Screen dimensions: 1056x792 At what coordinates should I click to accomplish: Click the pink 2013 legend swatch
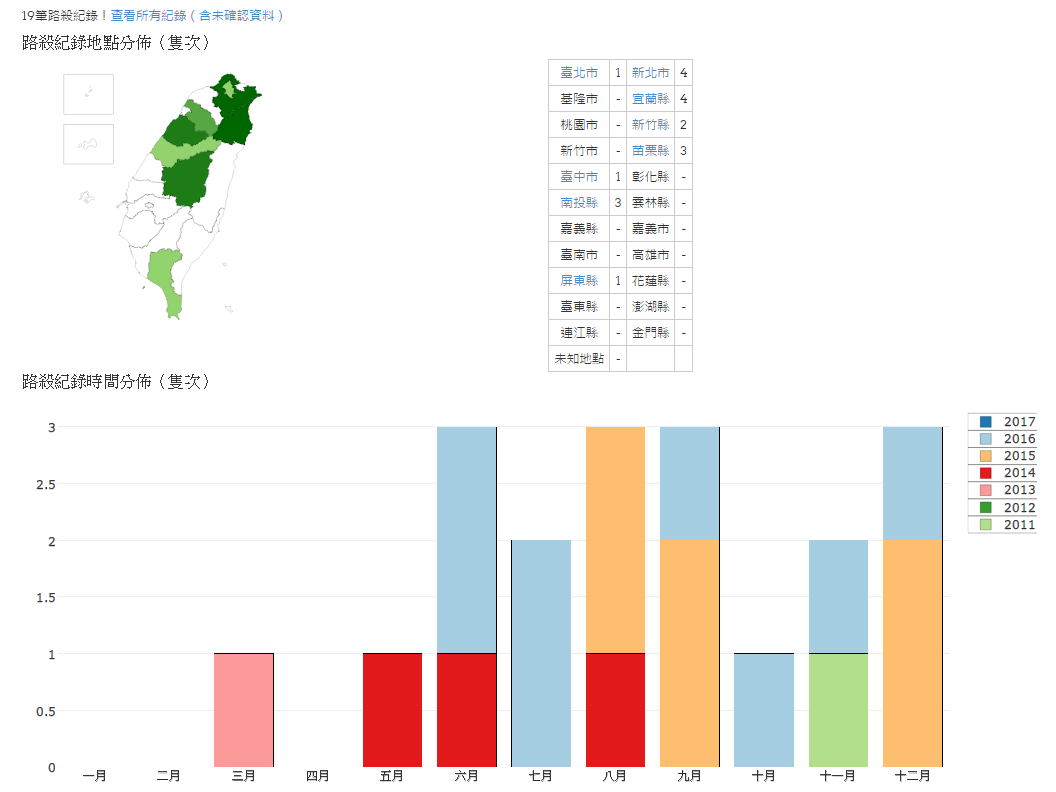click(986, 490)
